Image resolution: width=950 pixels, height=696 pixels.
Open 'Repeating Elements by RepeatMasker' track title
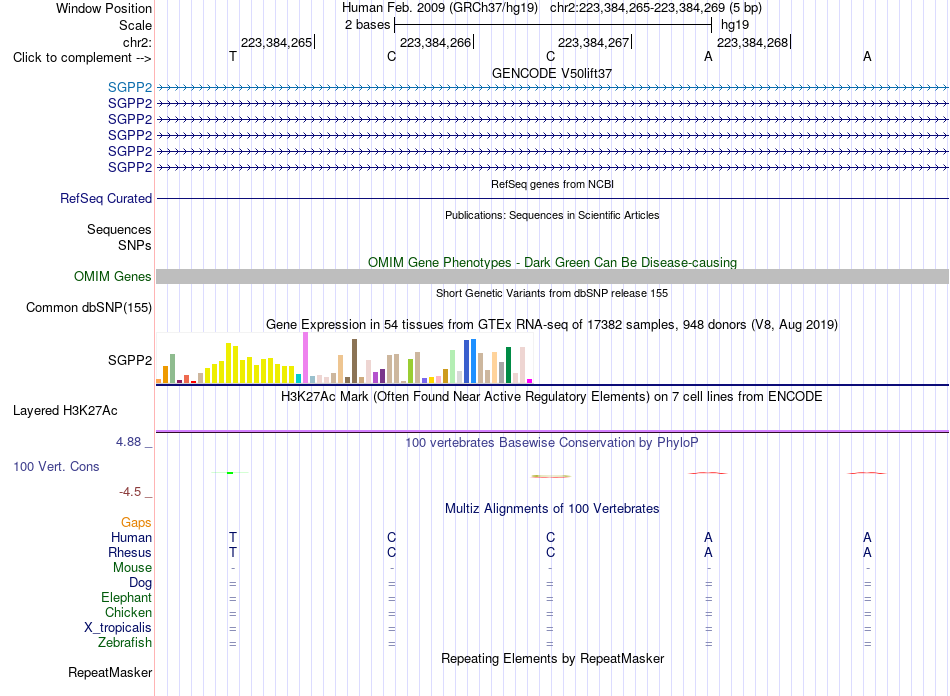553,658
